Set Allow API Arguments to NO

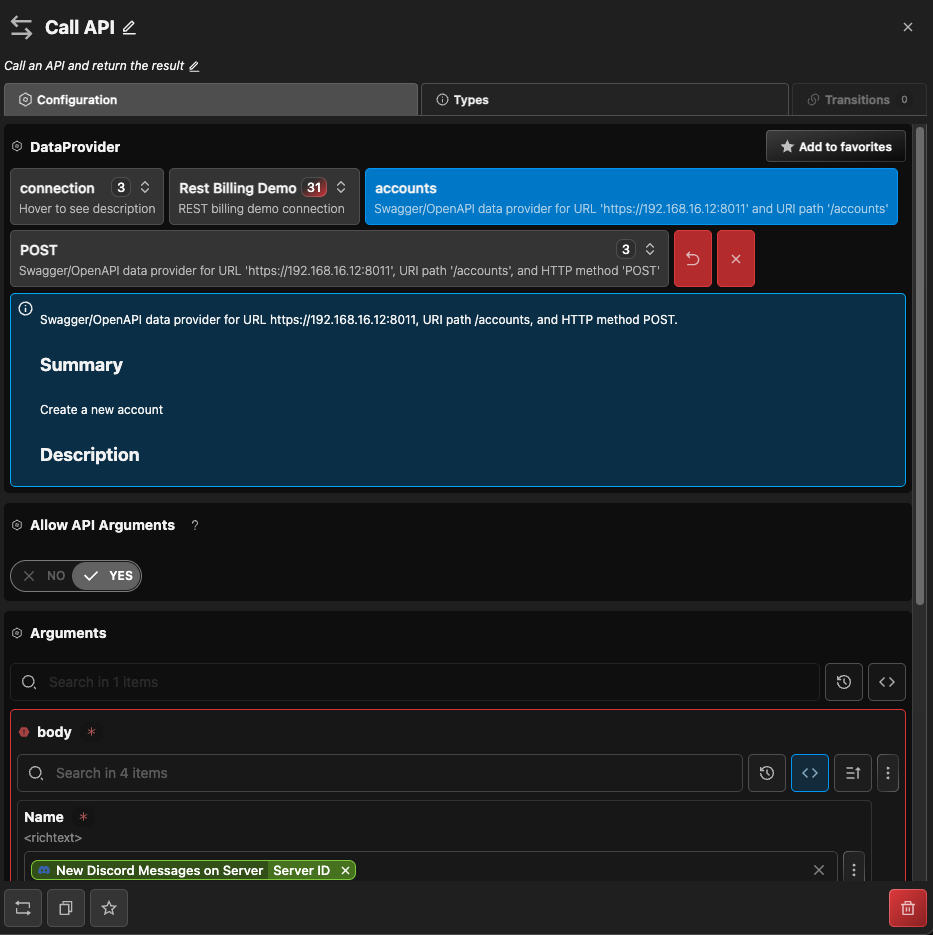pyautogui.click(x=44, y=576)
